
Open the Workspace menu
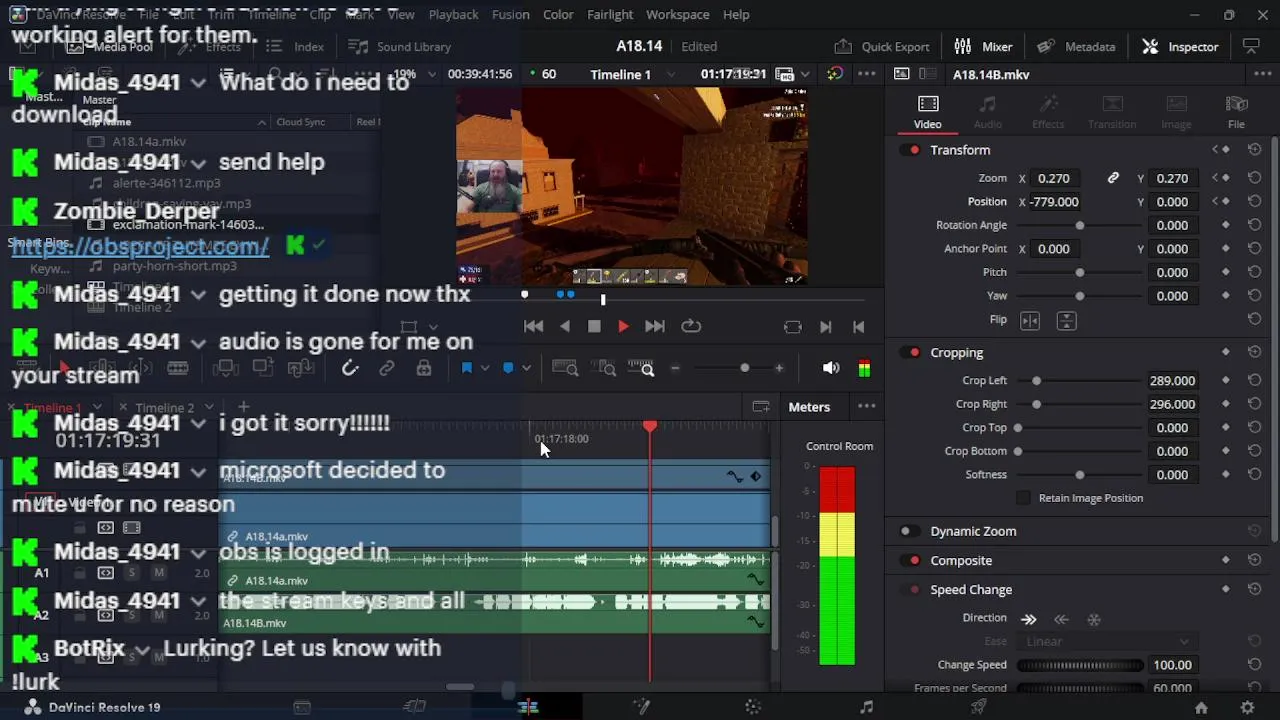pyautogui.click(x=677, y=15)
